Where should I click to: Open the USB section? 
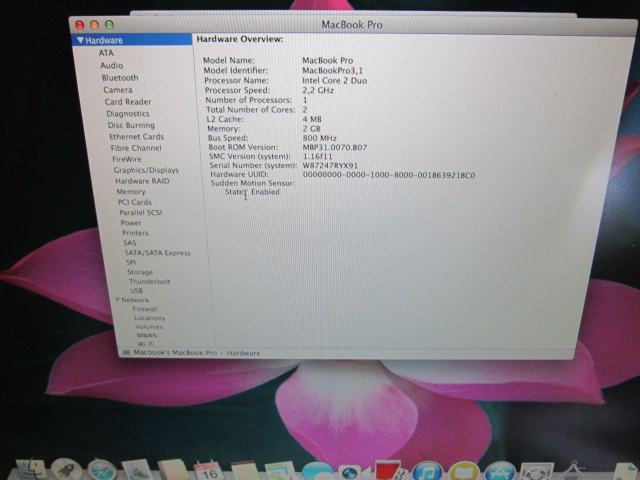coord(136,291)
